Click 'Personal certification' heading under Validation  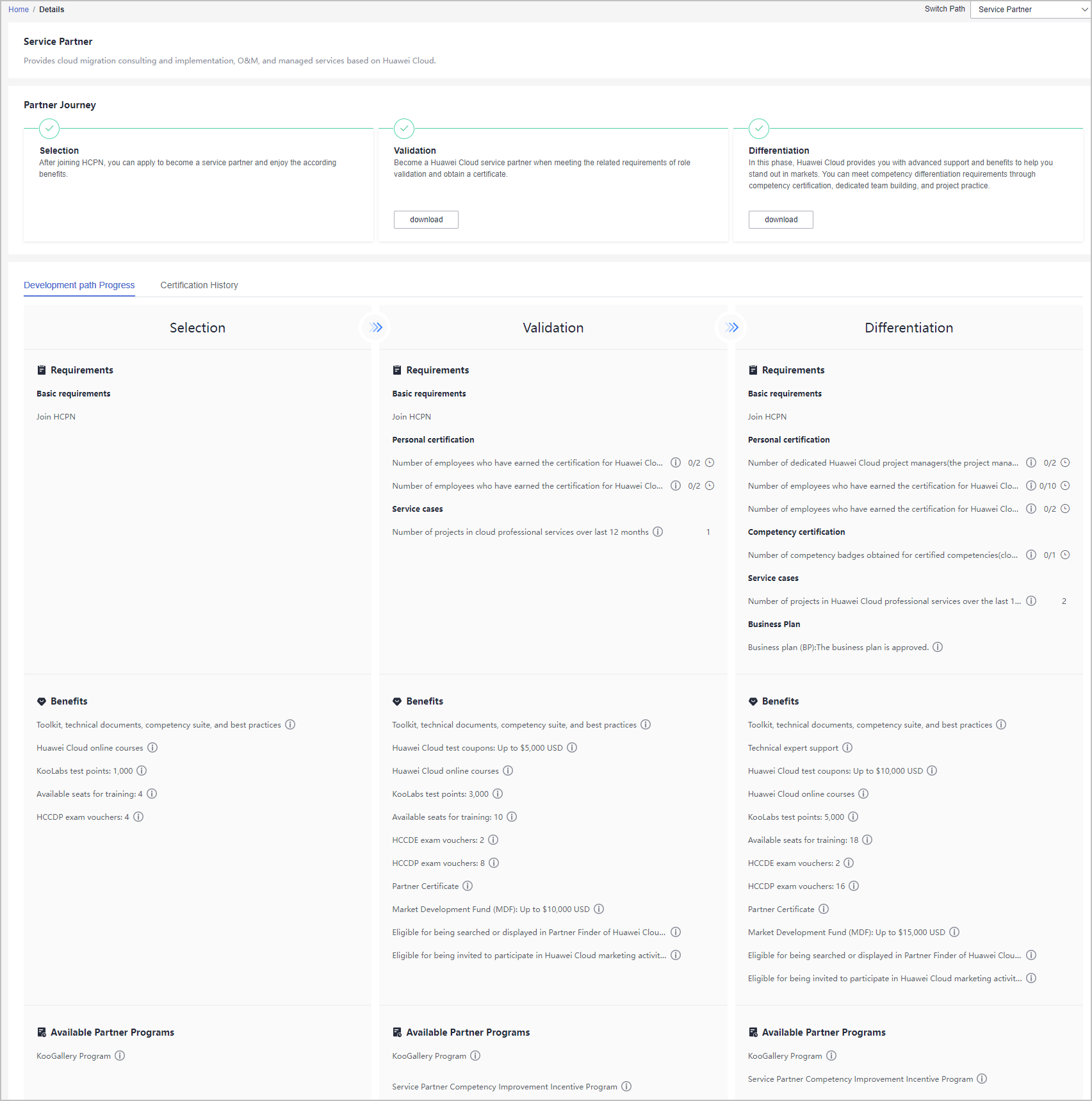coord(433,439)
